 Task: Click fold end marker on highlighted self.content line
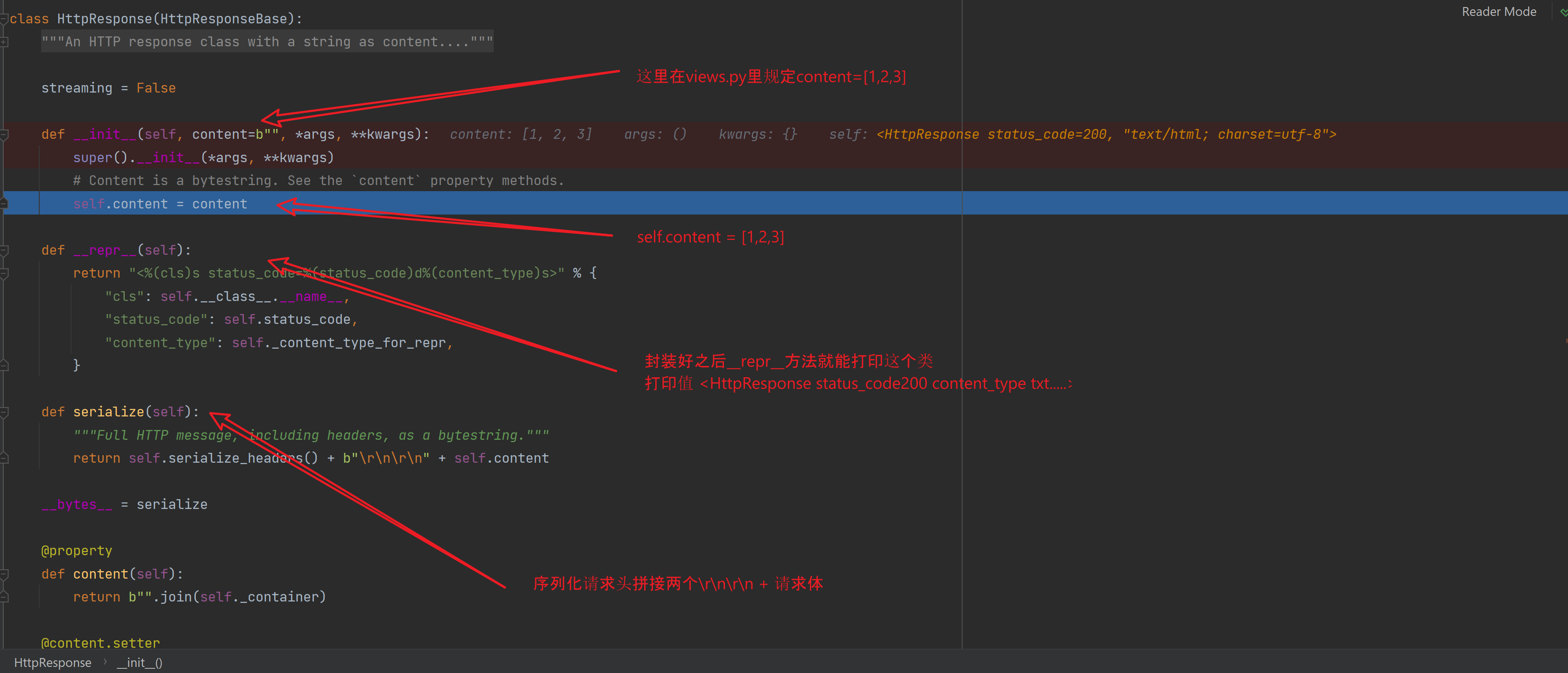pos(4,203)
